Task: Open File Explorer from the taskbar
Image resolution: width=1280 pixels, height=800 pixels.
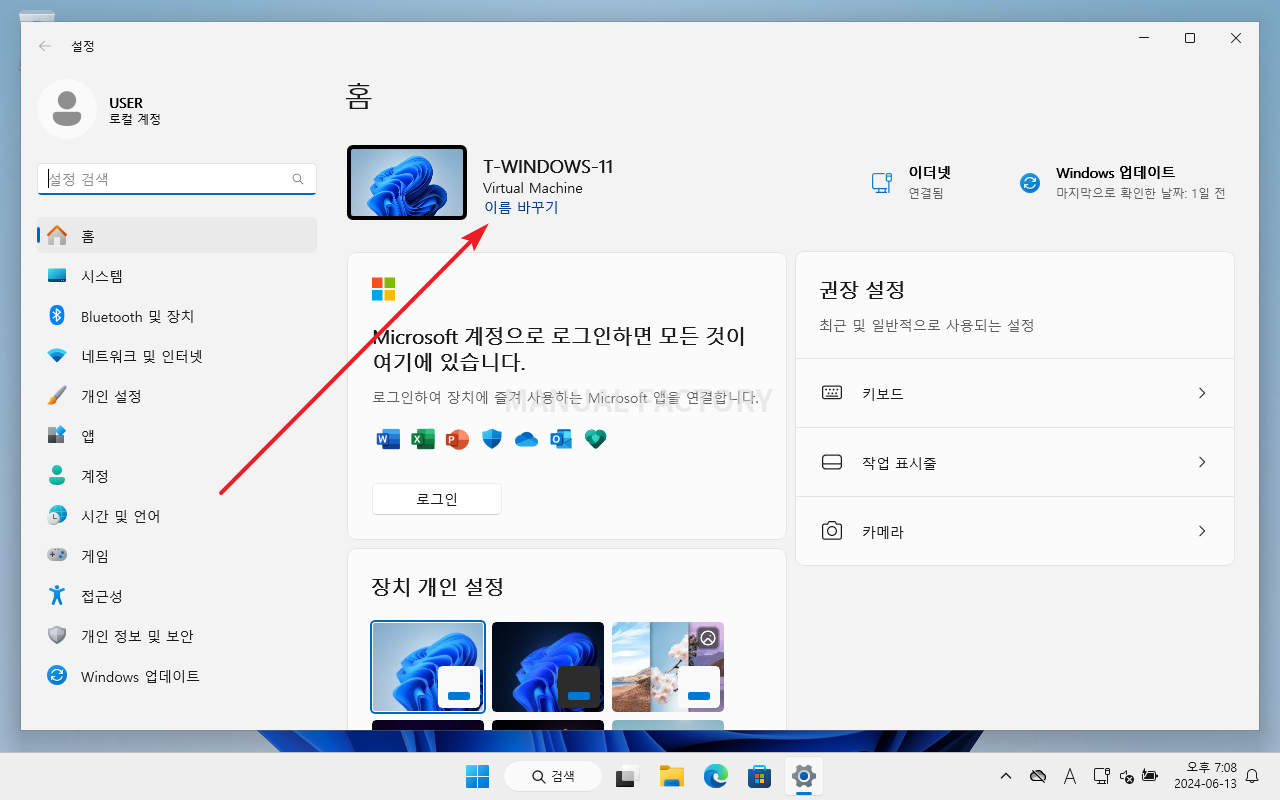Action: pyautogui.click(x=670, y=776)
